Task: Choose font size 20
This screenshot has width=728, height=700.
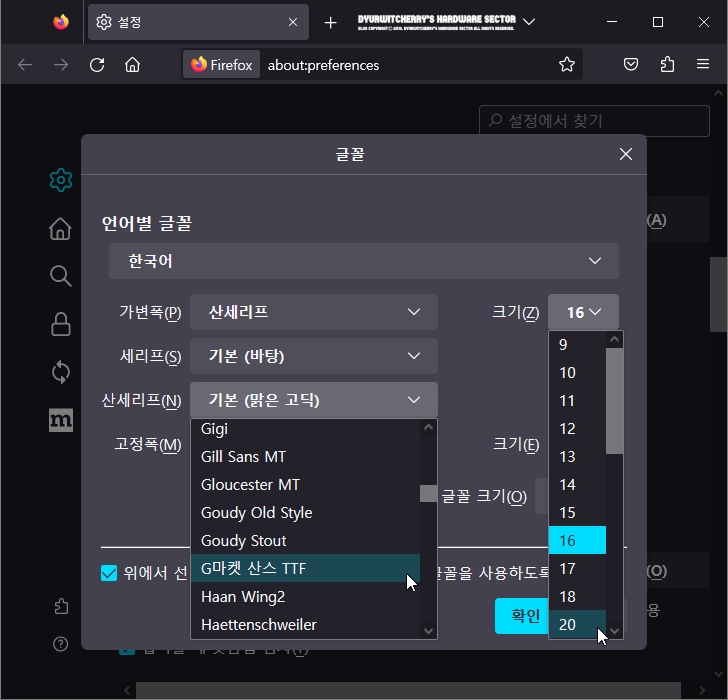Action: point(578,624)
